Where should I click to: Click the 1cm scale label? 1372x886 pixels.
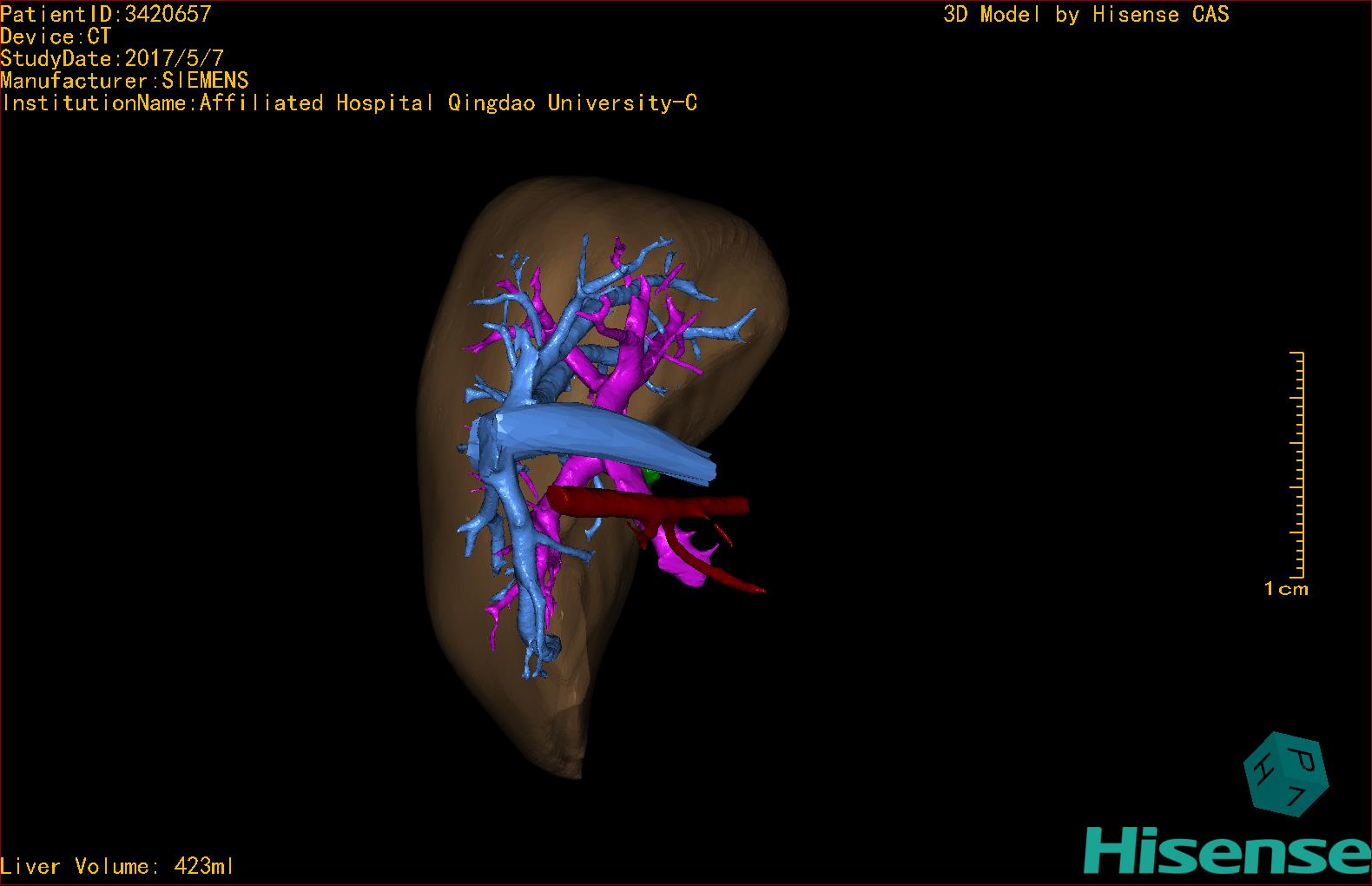pyautogui.click(x=1285, y=589)
